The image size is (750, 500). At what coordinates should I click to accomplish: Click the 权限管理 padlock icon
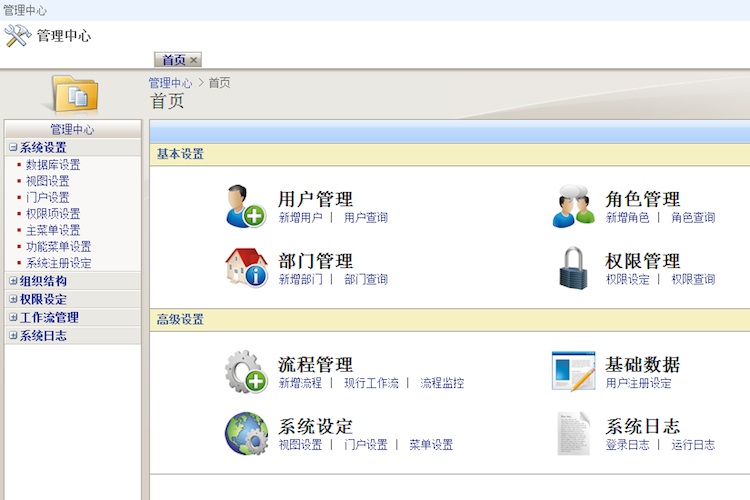(573, 268)
